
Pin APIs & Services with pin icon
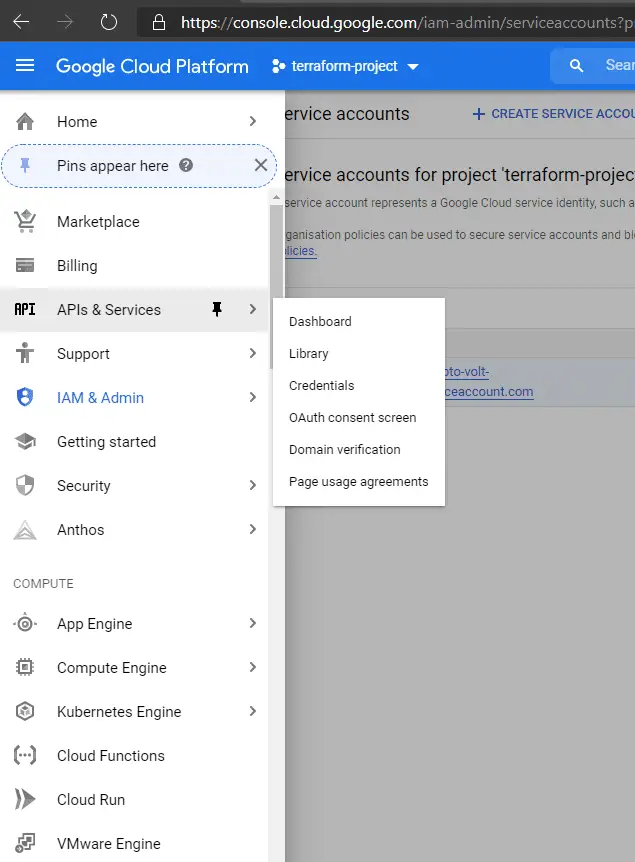click(x=217, y=310)
